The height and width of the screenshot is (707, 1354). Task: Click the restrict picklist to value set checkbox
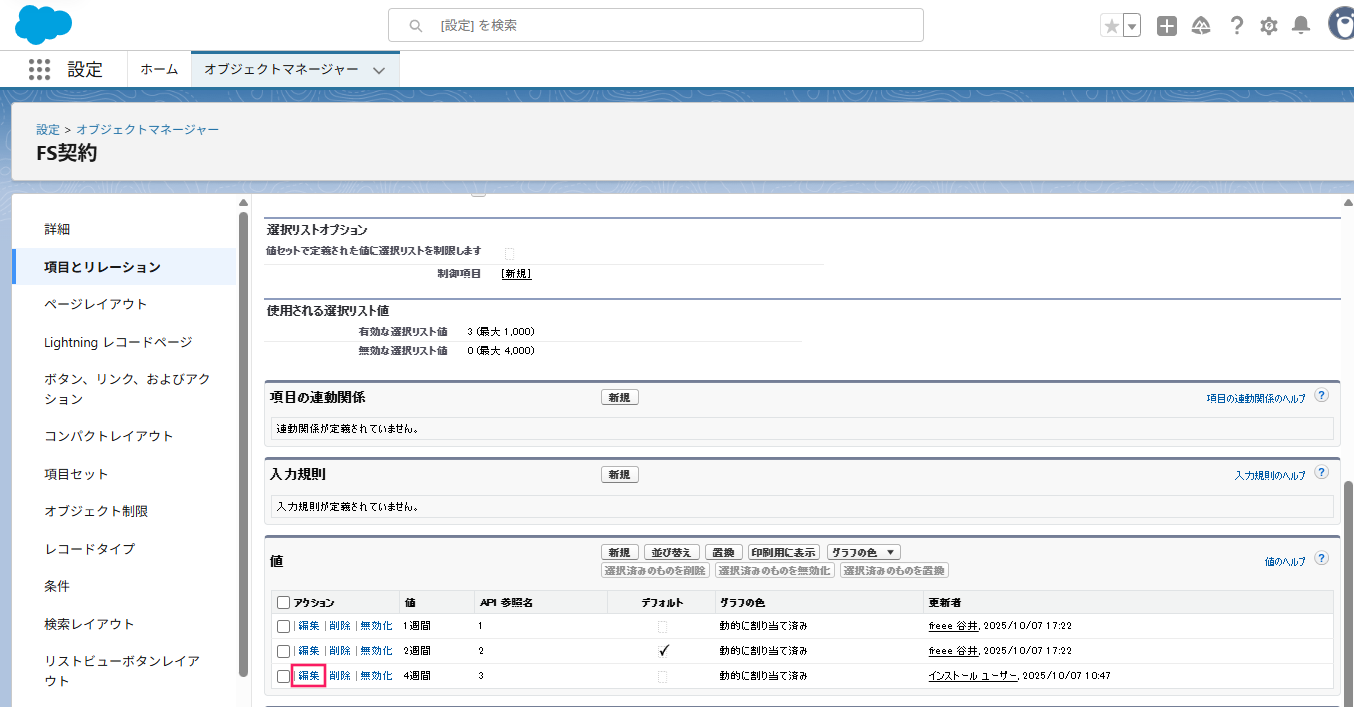[509, 253]
